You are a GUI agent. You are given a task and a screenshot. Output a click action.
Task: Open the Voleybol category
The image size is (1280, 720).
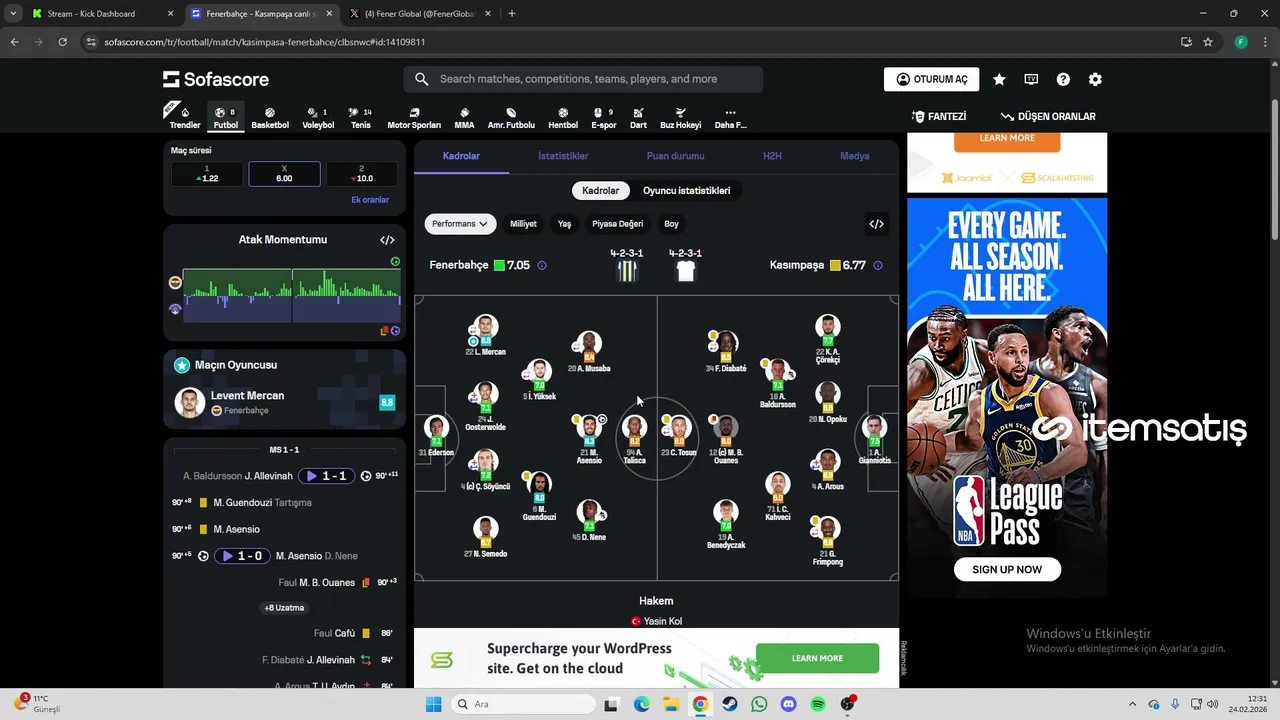(318, 117)
